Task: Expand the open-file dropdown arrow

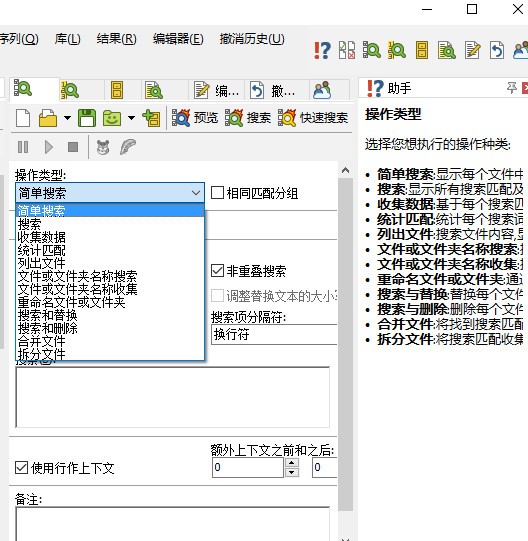Action: pos(67,118)
